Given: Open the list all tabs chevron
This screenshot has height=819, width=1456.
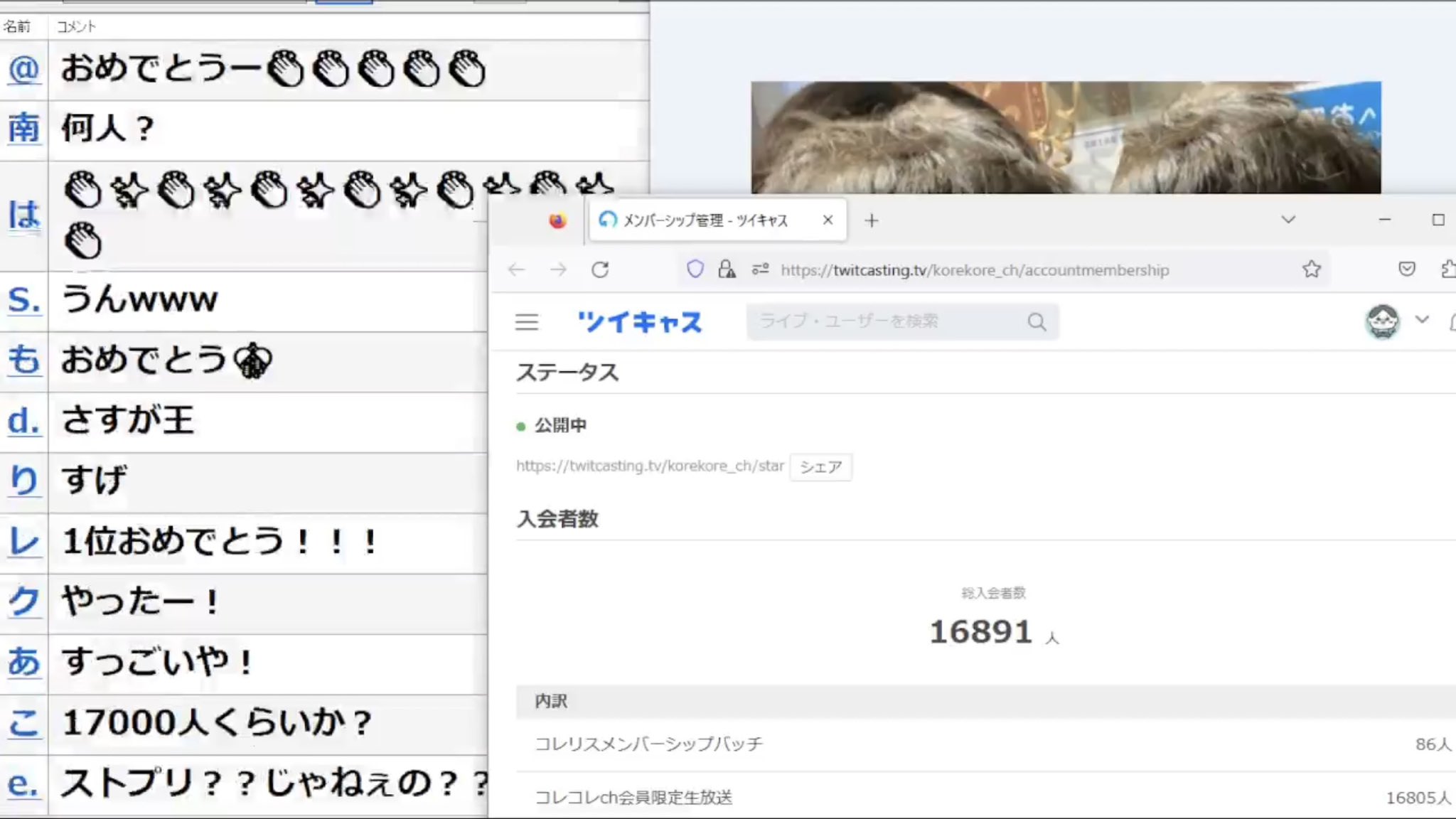Looking at the screenshot, I should [1288, 220].
